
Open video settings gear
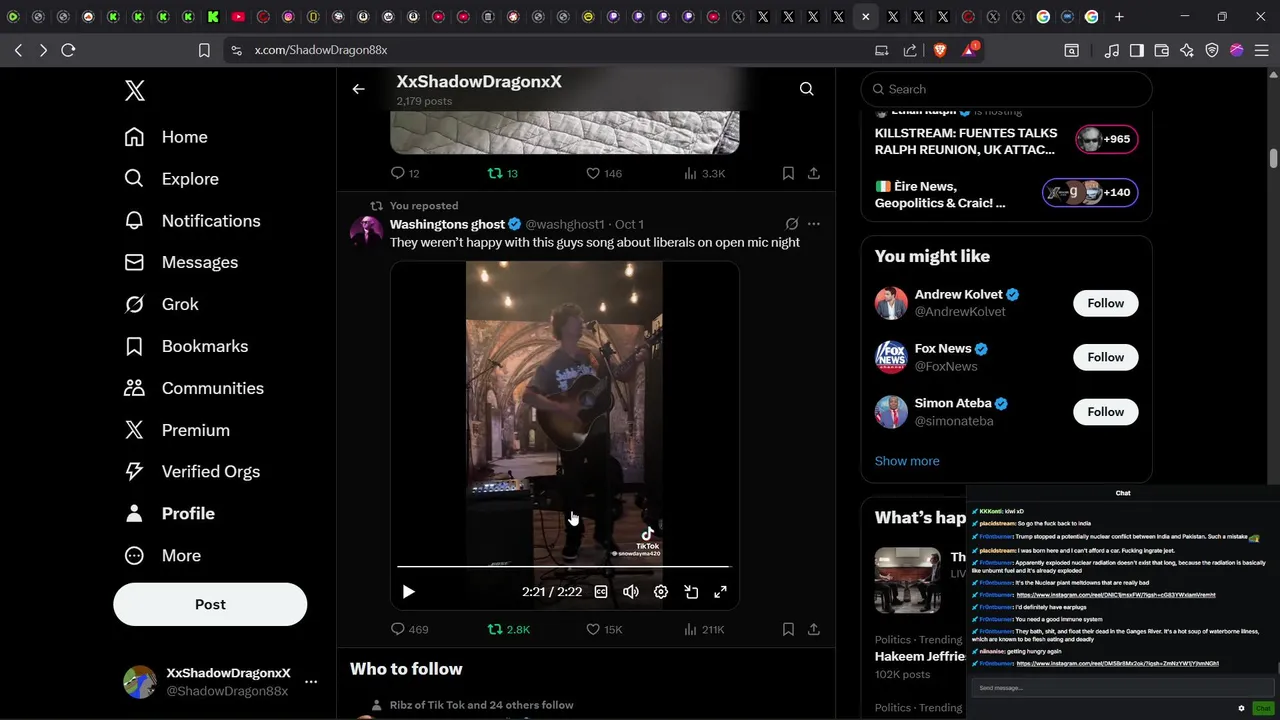pos(661,592)
